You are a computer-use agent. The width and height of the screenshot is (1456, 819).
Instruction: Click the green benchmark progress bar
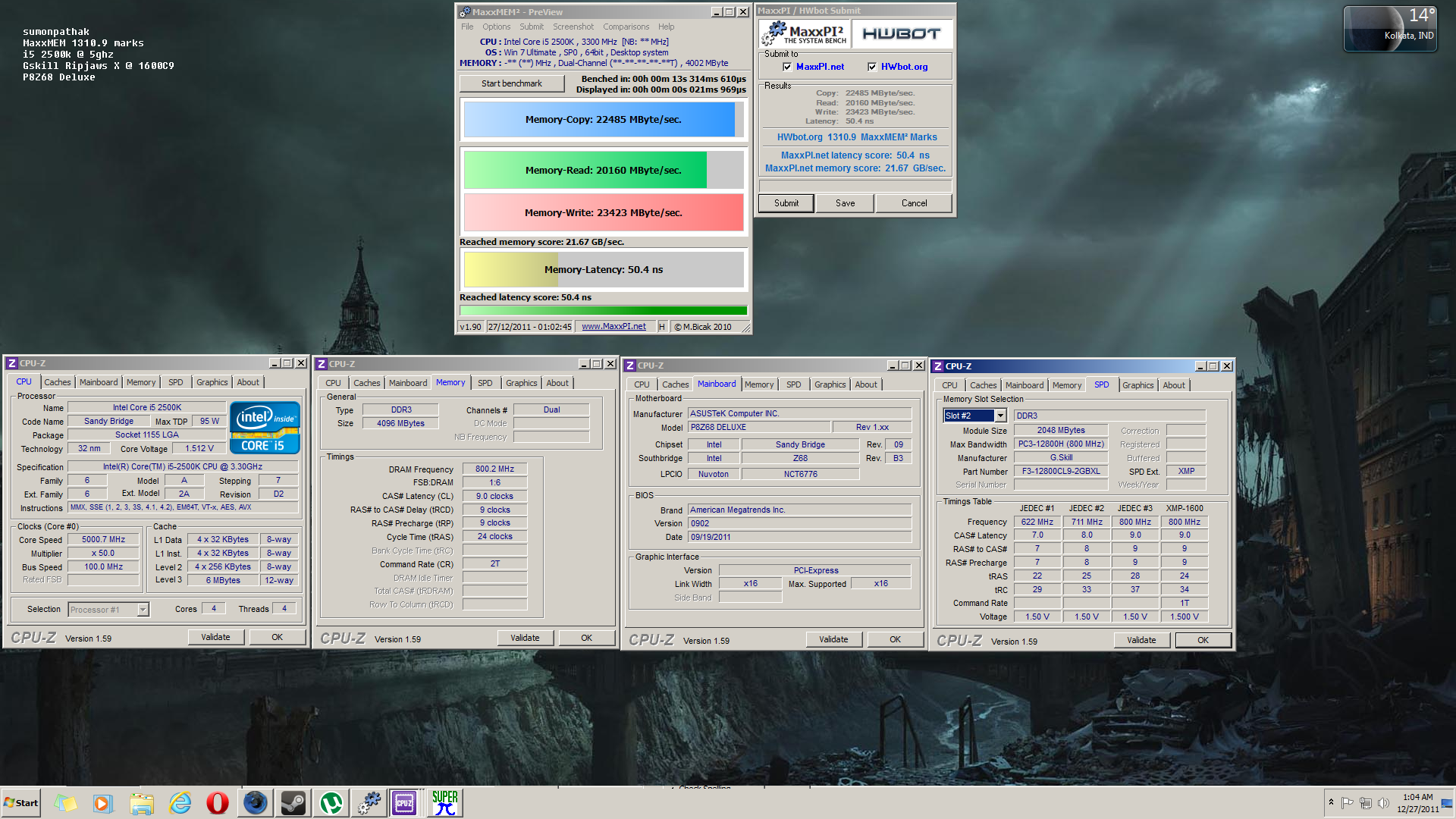click(604, 310)
